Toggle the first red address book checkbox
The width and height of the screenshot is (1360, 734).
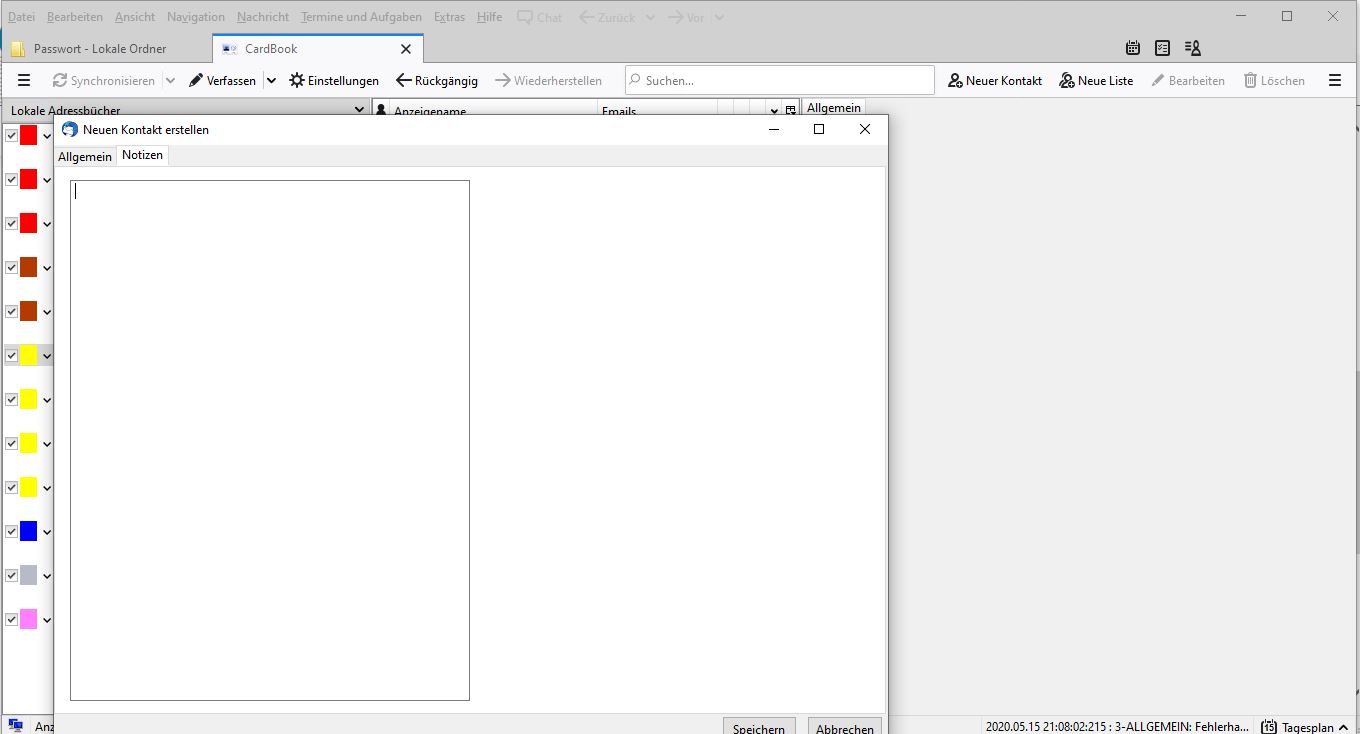click(x=12, y=135)
